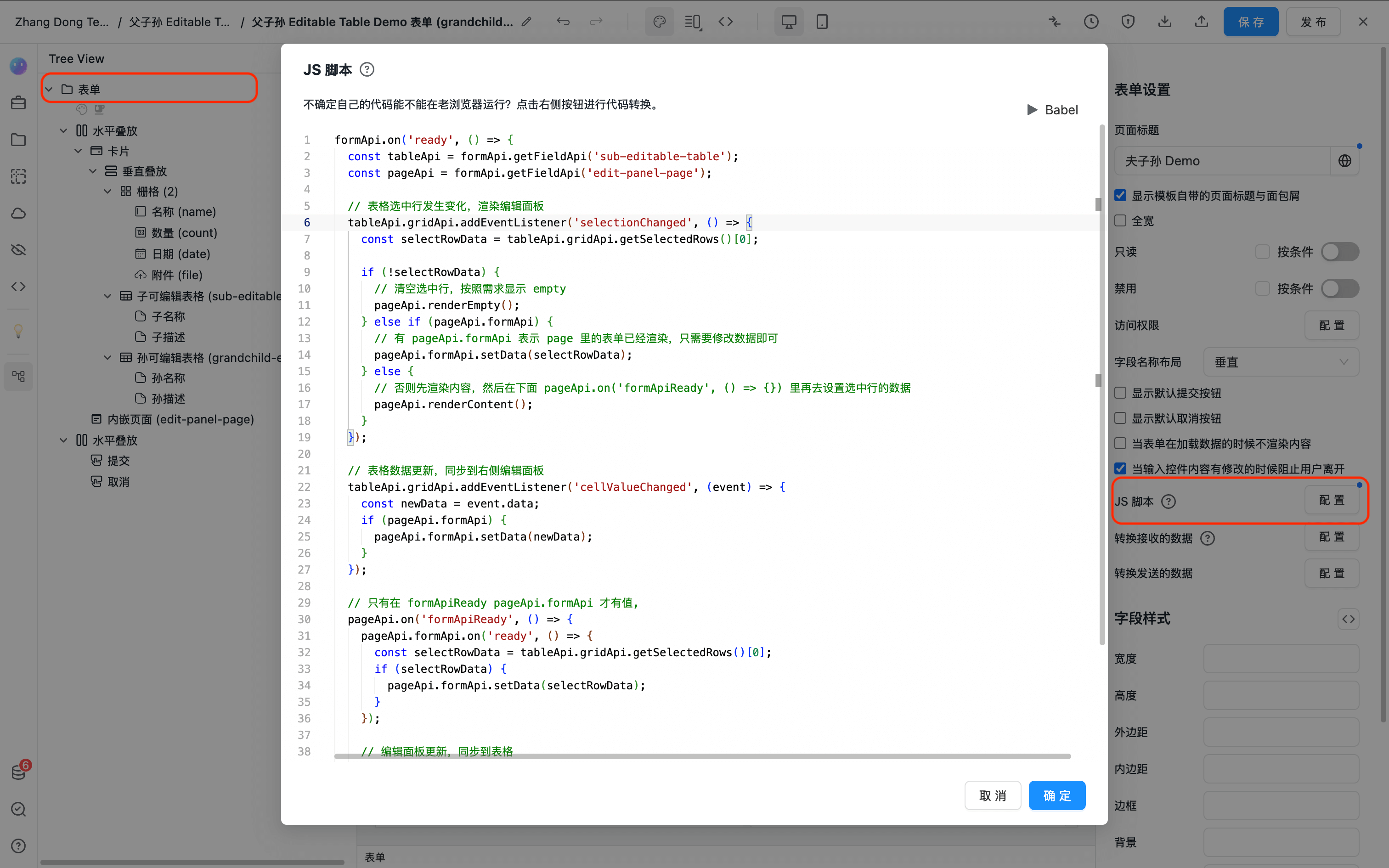
Task: Check 按条件 checkbox in 只读 row
Action: pos(1262,252)
